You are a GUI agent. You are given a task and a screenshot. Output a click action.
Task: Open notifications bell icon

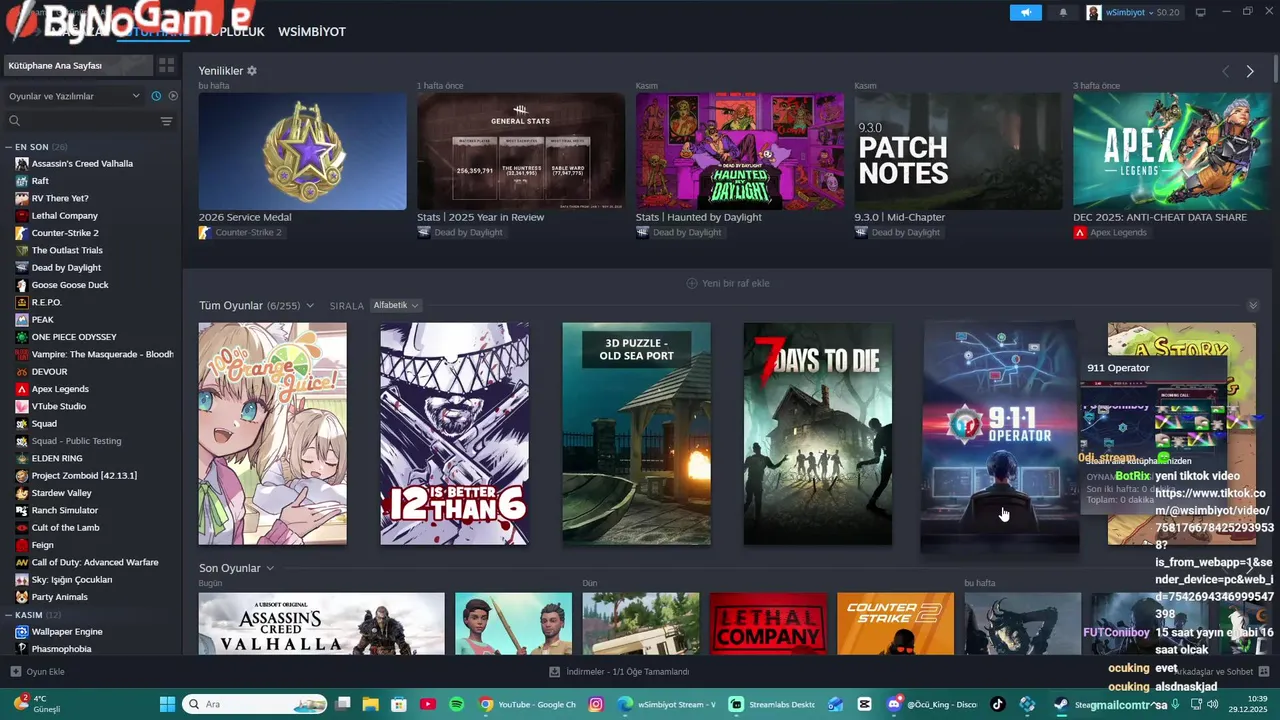click(1063, 12)
